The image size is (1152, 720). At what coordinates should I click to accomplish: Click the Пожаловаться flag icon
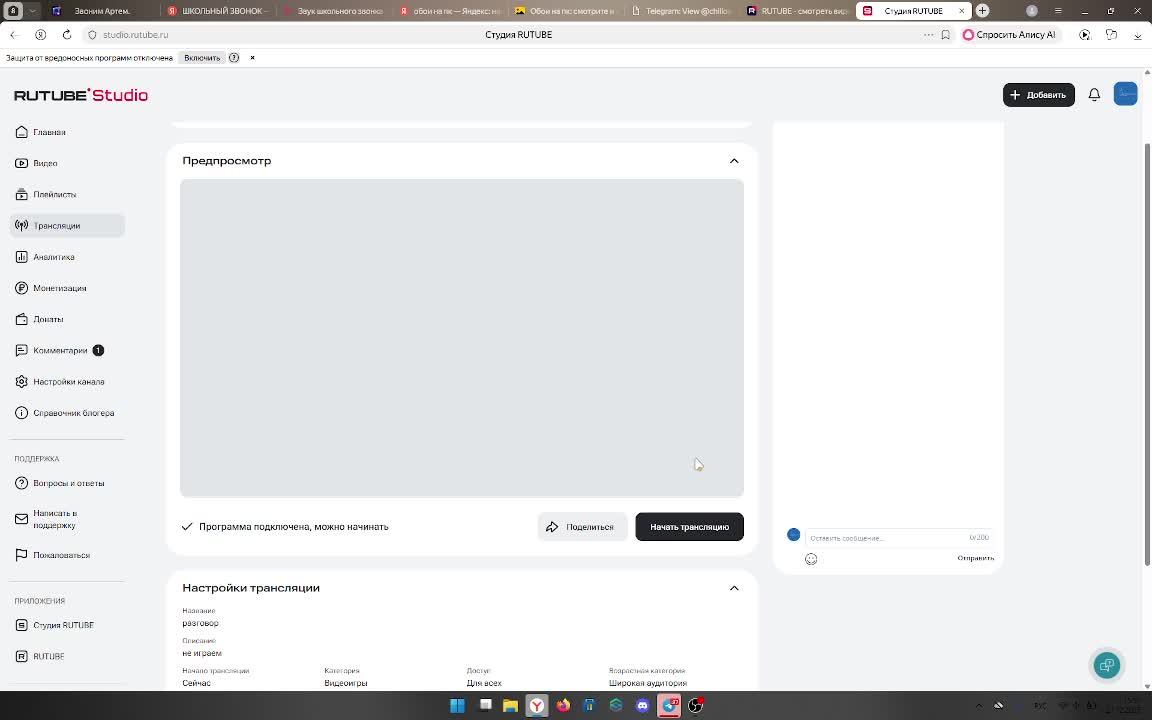pyautogui.click(x=21, y=555)
